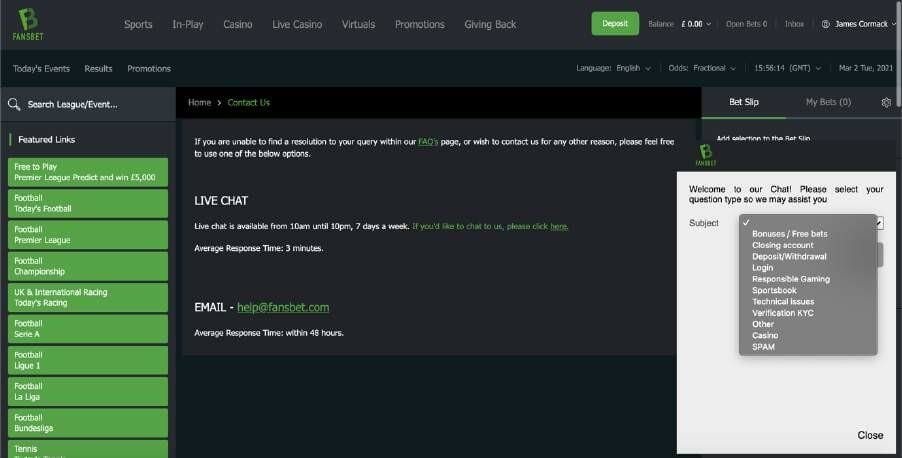Open Football Premier League link

click(x=88, y=235)
